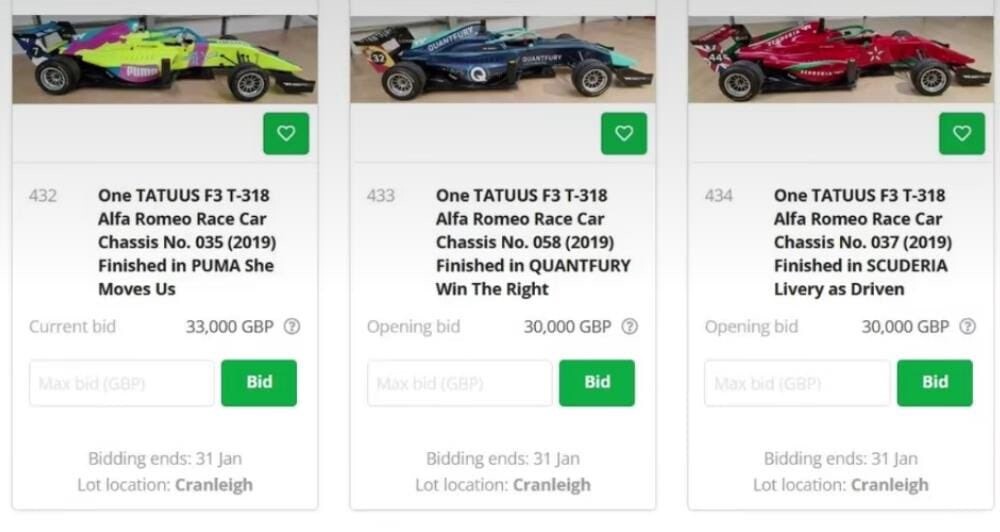Screen dimensions: 1000x532
Task: Open bid help icon for lot 434
Action: 967,327
